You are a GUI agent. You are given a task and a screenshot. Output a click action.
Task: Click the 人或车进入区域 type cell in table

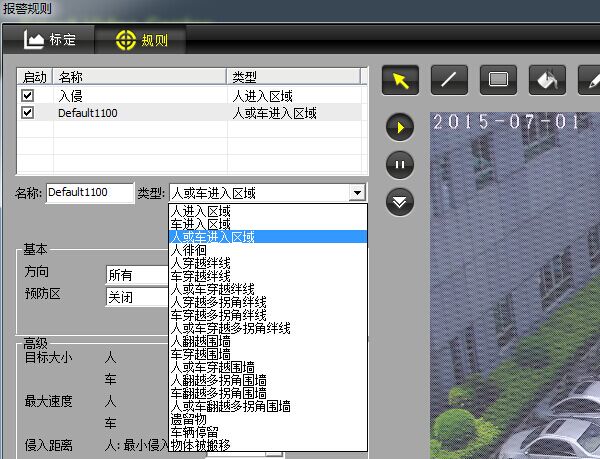tap(294, 113)
